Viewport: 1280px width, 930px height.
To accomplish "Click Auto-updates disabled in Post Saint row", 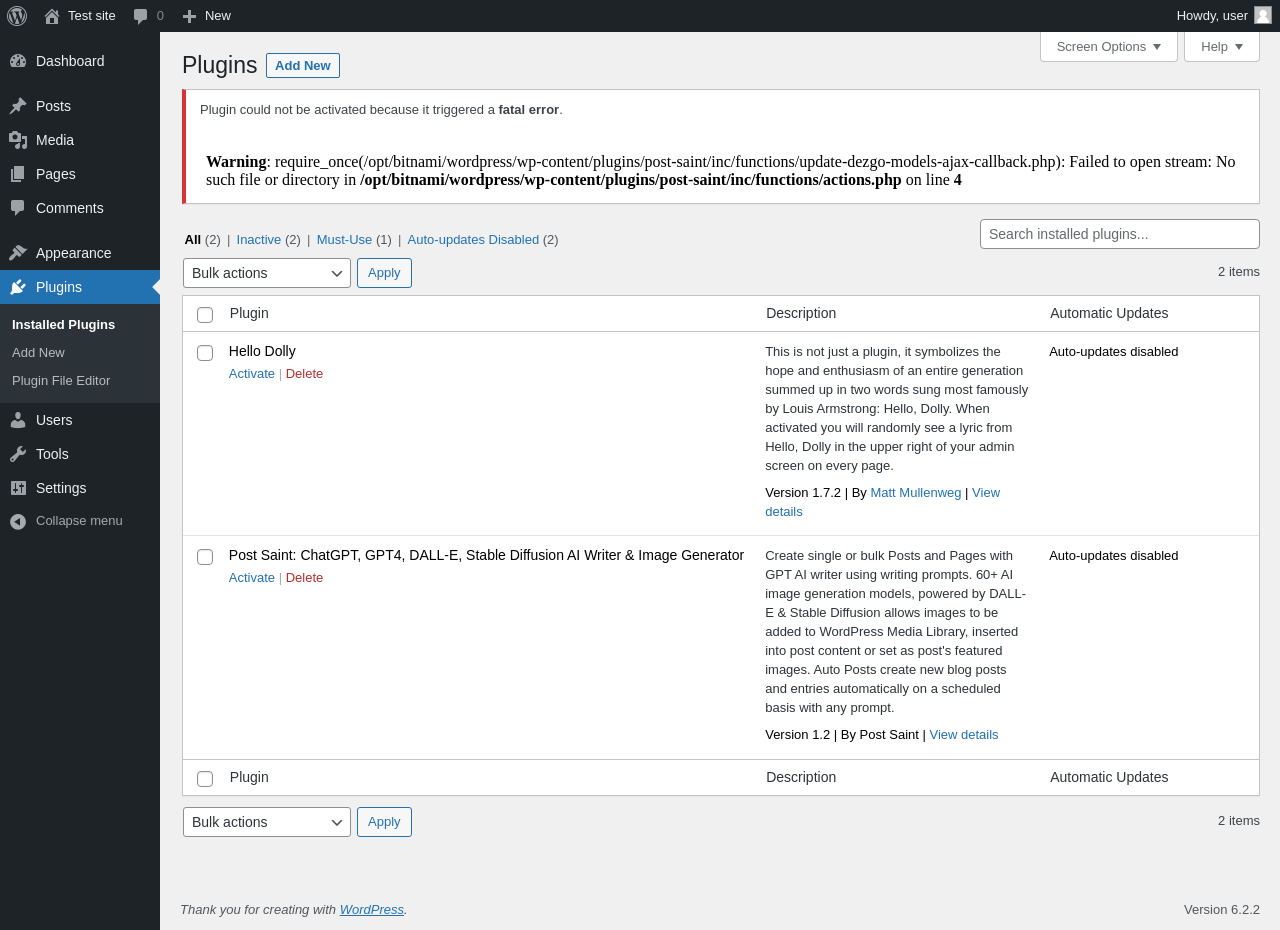I will point(1114,556).
